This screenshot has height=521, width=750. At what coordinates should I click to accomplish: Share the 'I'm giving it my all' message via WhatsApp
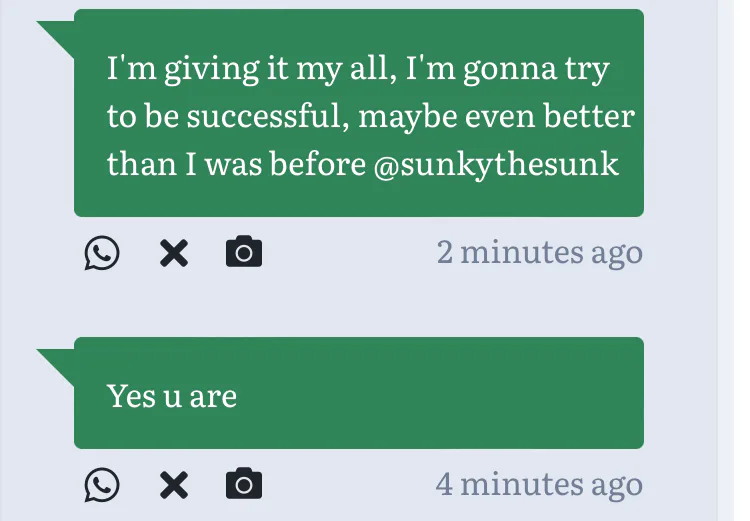pos(101,253)
